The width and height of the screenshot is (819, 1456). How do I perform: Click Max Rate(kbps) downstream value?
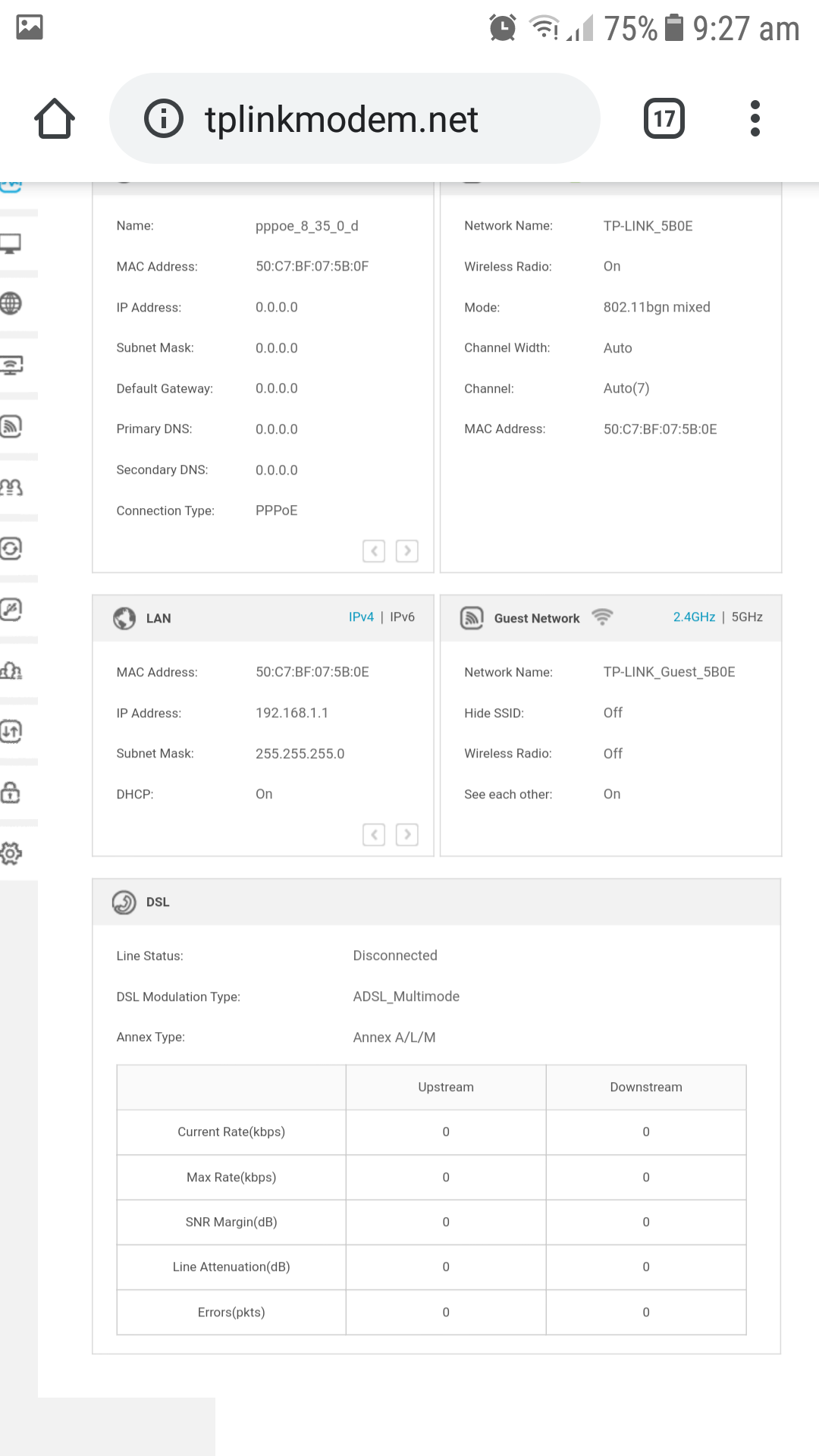pyautogui.click(x=646, y=1178)
